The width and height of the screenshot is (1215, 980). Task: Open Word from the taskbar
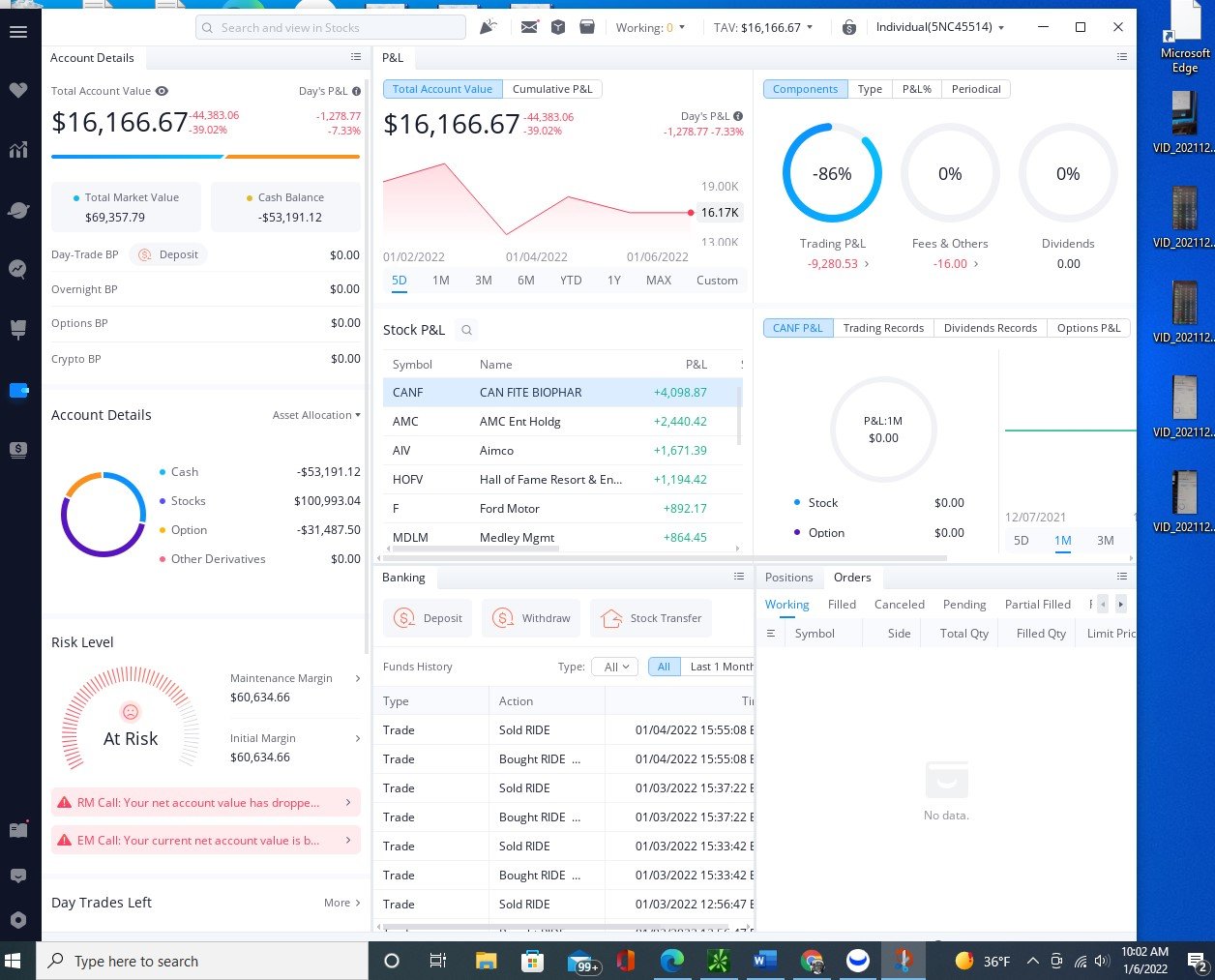(x=764, y=961)
